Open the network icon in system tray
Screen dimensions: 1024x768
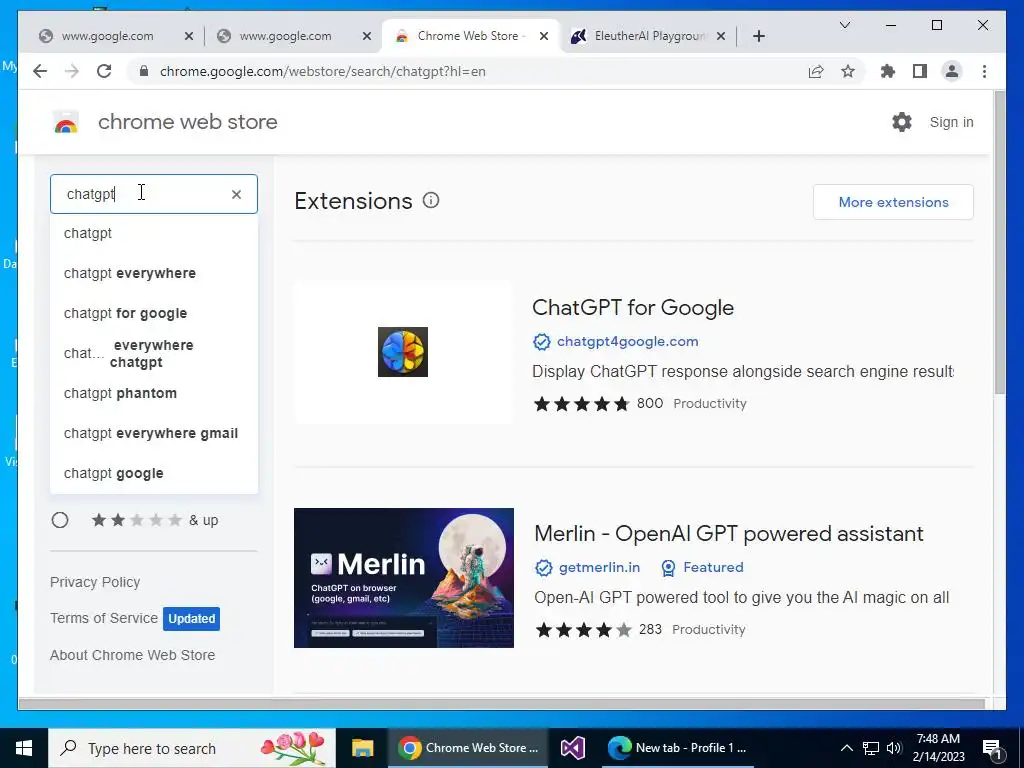pyautogui.click(x=871, y=748)
